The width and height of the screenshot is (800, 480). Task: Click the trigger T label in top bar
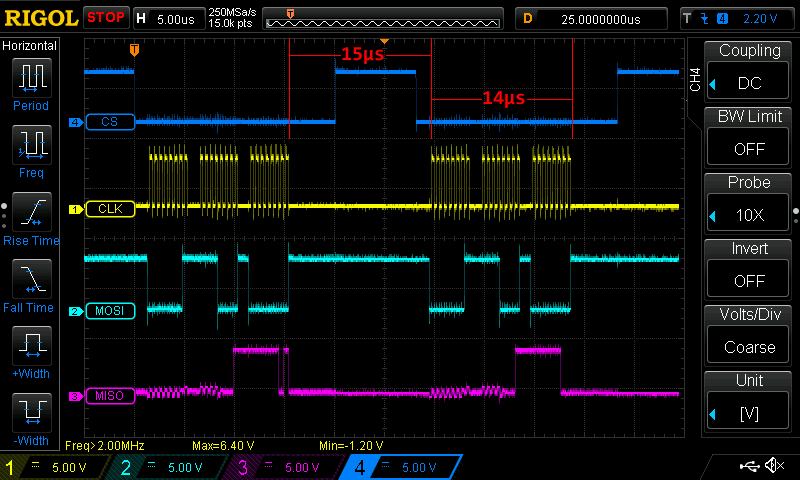pos(687,19)
